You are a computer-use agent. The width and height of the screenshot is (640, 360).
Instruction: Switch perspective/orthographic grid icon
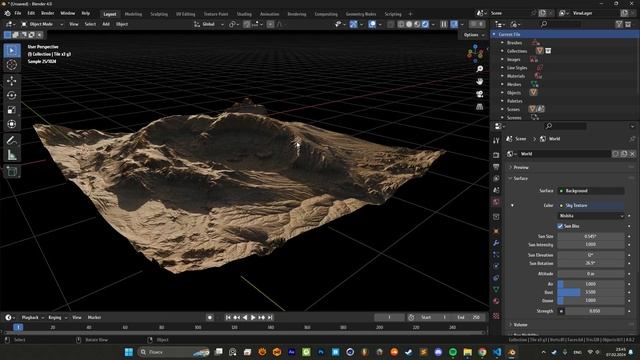[x=480, y=107]
